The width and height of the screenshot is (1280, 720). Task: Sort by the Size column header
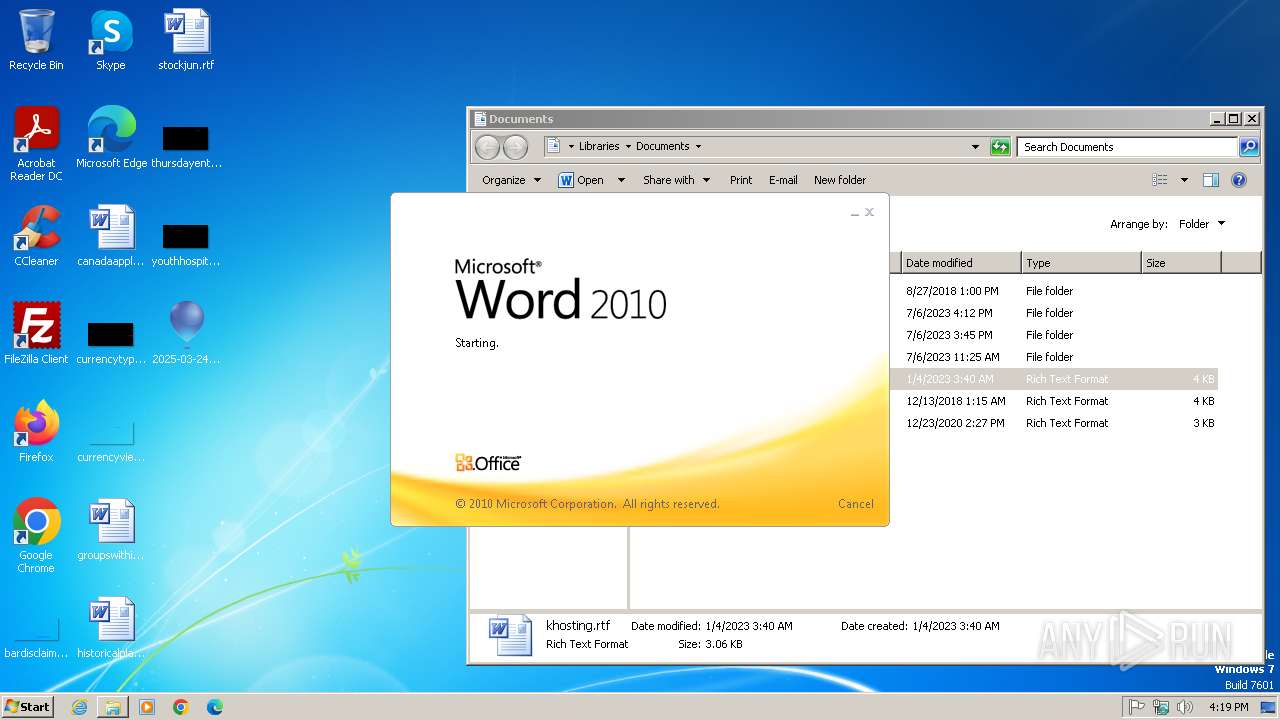click(x=1181, y=263)
